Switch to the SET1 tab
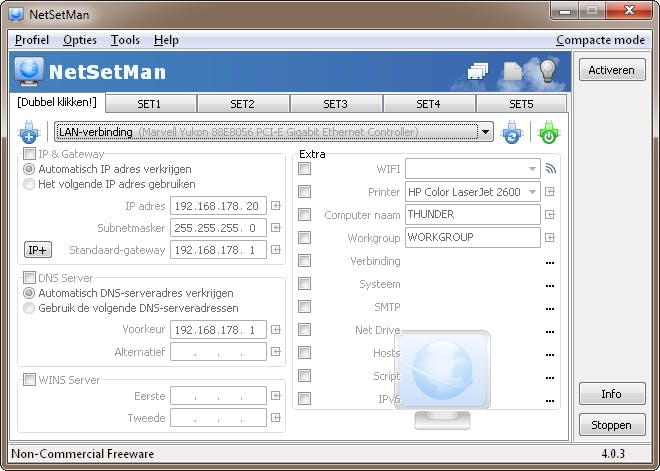Viewport: 660px width, 471px height. pyautogui.click(x=150, y=104)
